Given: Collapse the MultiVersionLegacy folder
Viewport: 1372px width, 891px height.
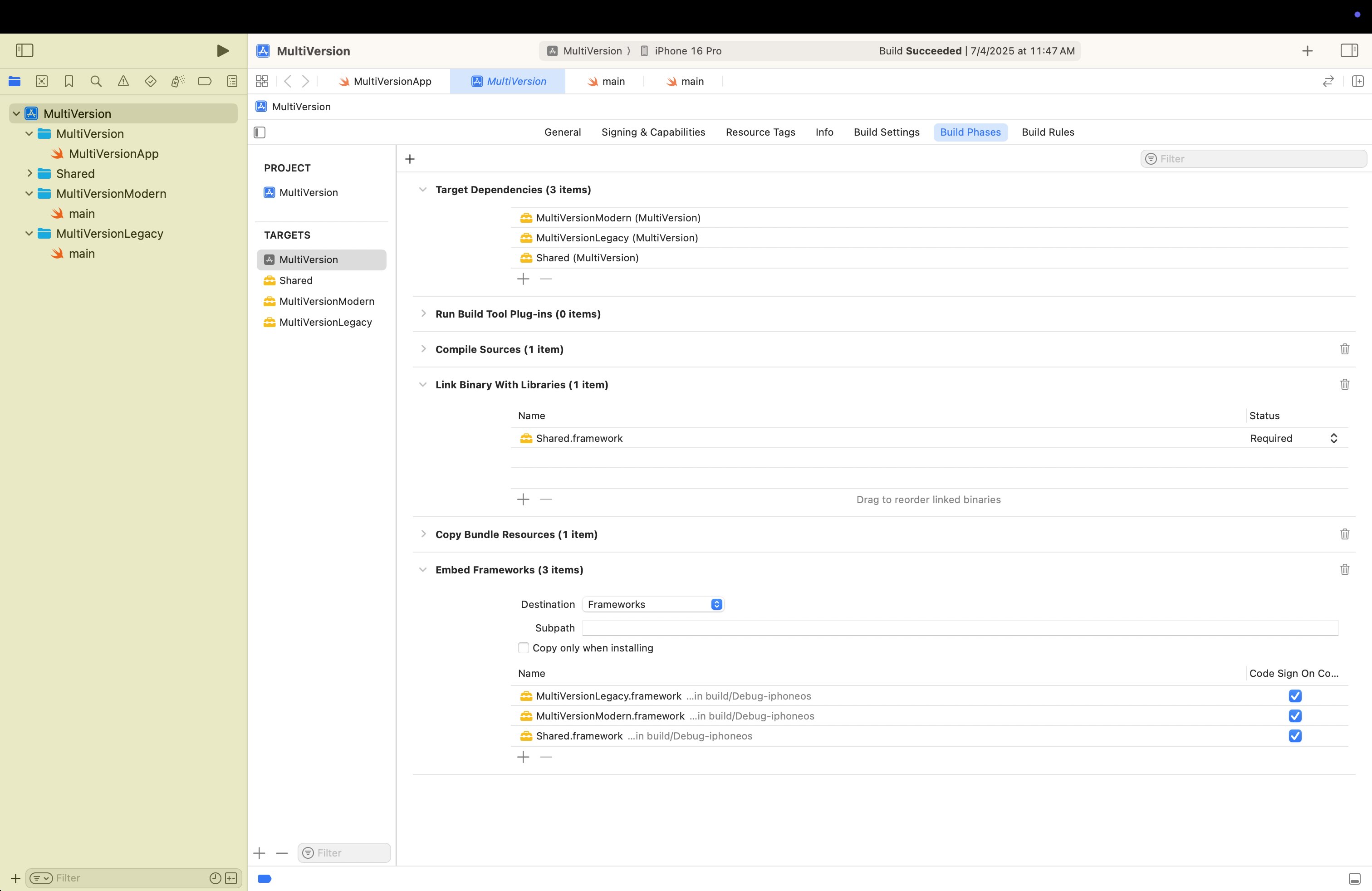Looking at the screenshot, I should 29,234.
